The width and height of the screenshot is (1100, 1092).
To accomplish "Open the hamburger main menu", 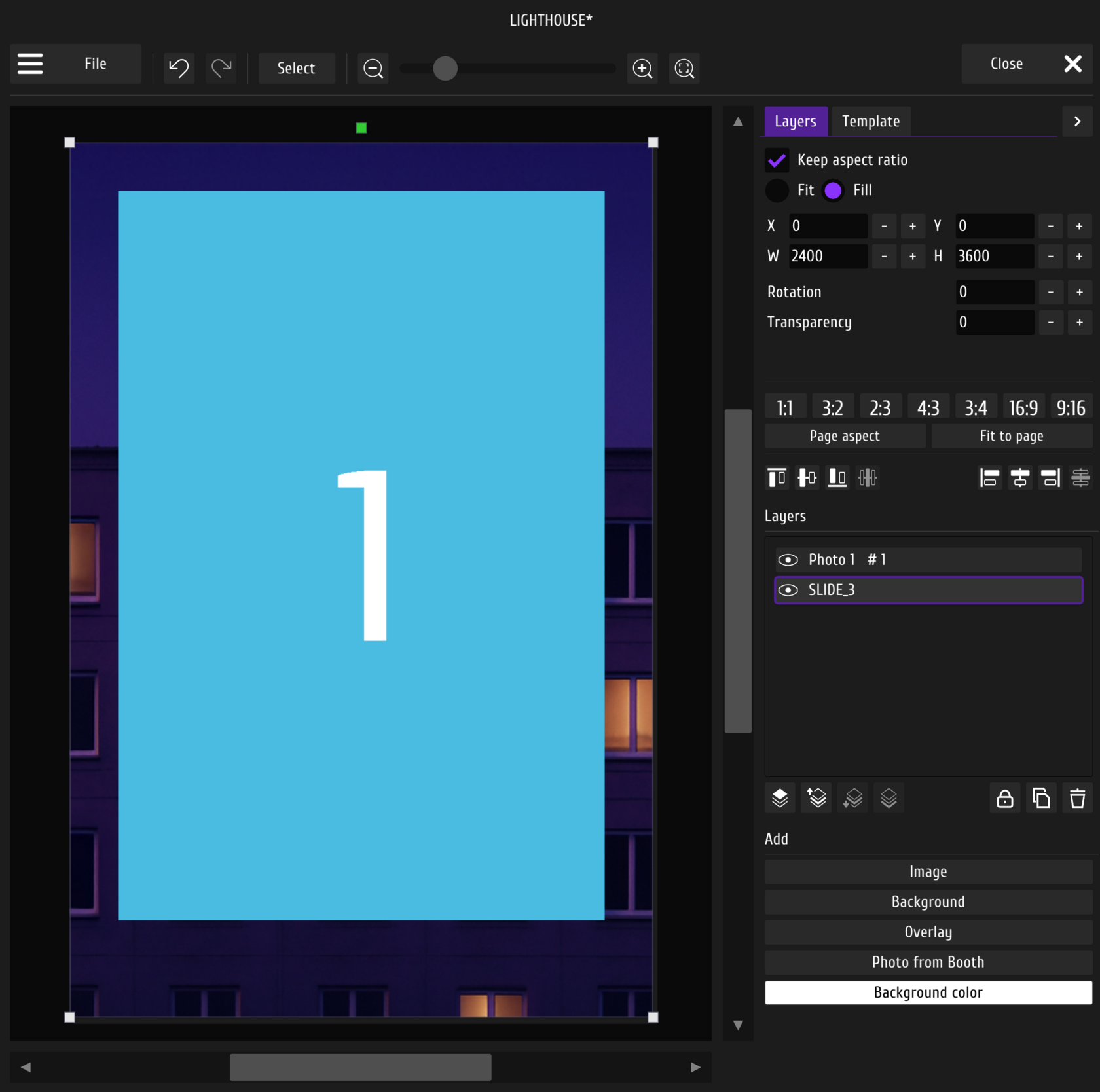I will (x=30, y=64).
